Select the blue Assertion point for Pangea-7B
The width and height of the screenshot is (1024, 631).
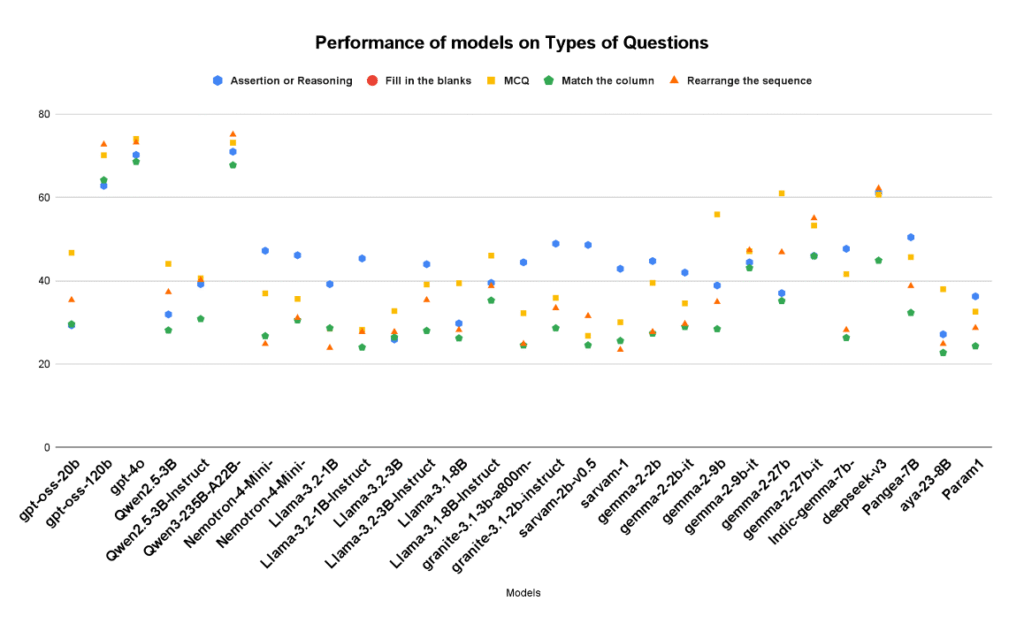point(910,237)
